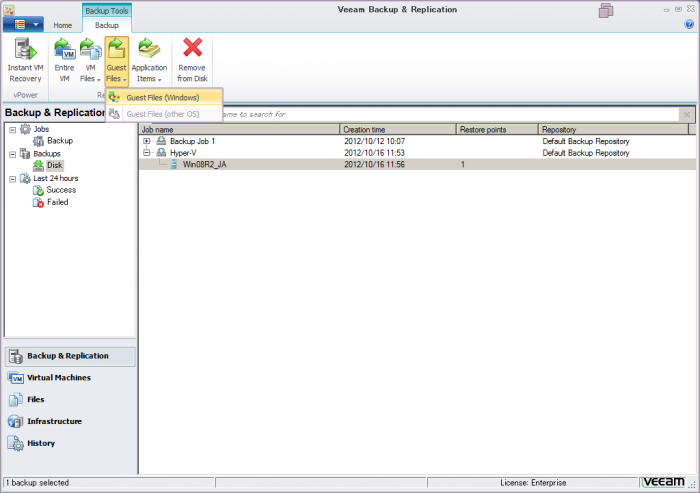This screenshot has width=700, height=493.
Task: Click the Disk backup icon
Action: (x=38, y=165)
